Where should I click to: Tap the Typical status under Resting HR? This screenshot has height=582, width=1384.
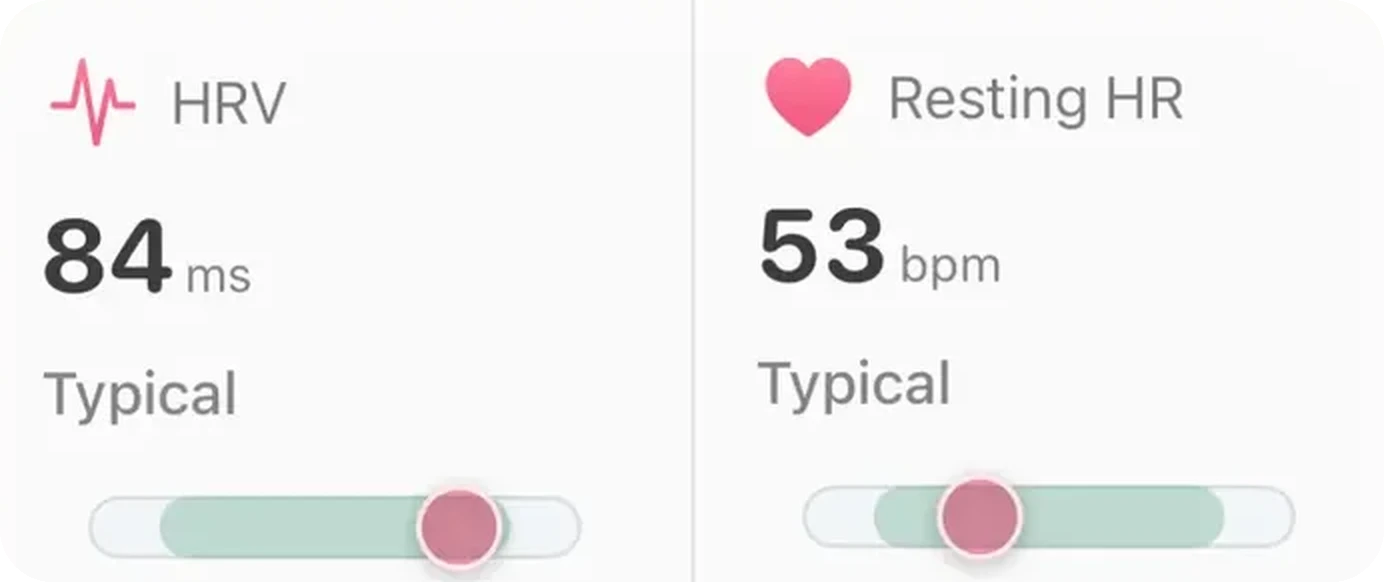click(x=854, y=385)
